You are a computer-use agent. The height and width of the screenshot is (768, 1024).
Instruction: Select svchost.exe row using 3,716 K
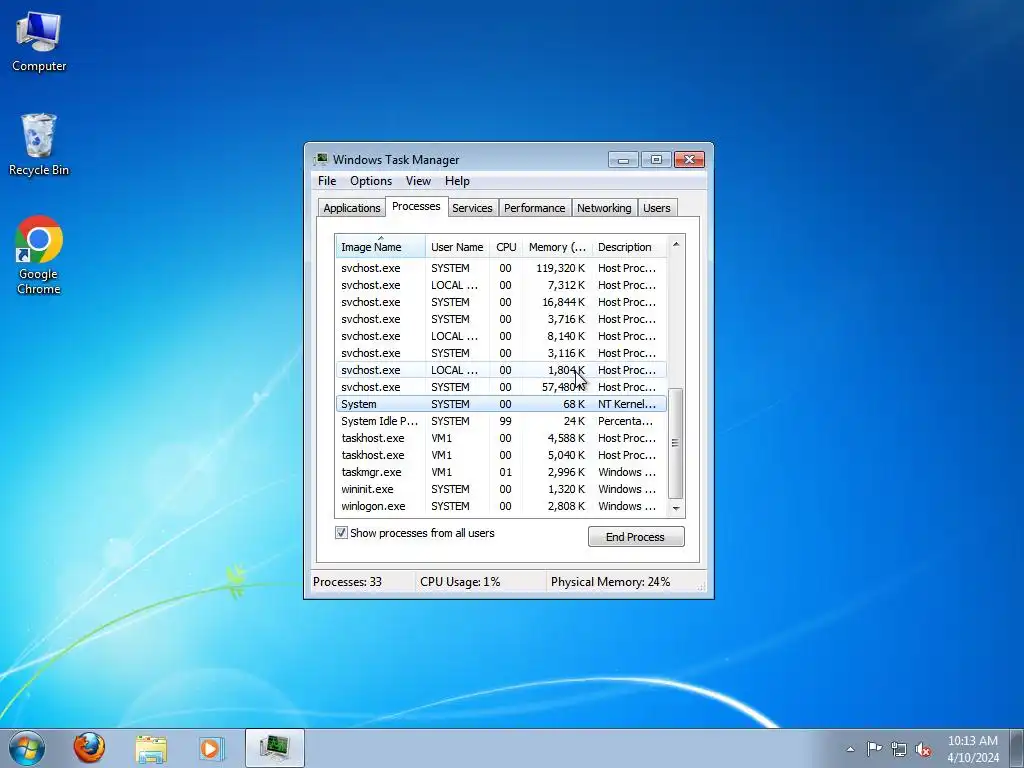coord(501,319)
